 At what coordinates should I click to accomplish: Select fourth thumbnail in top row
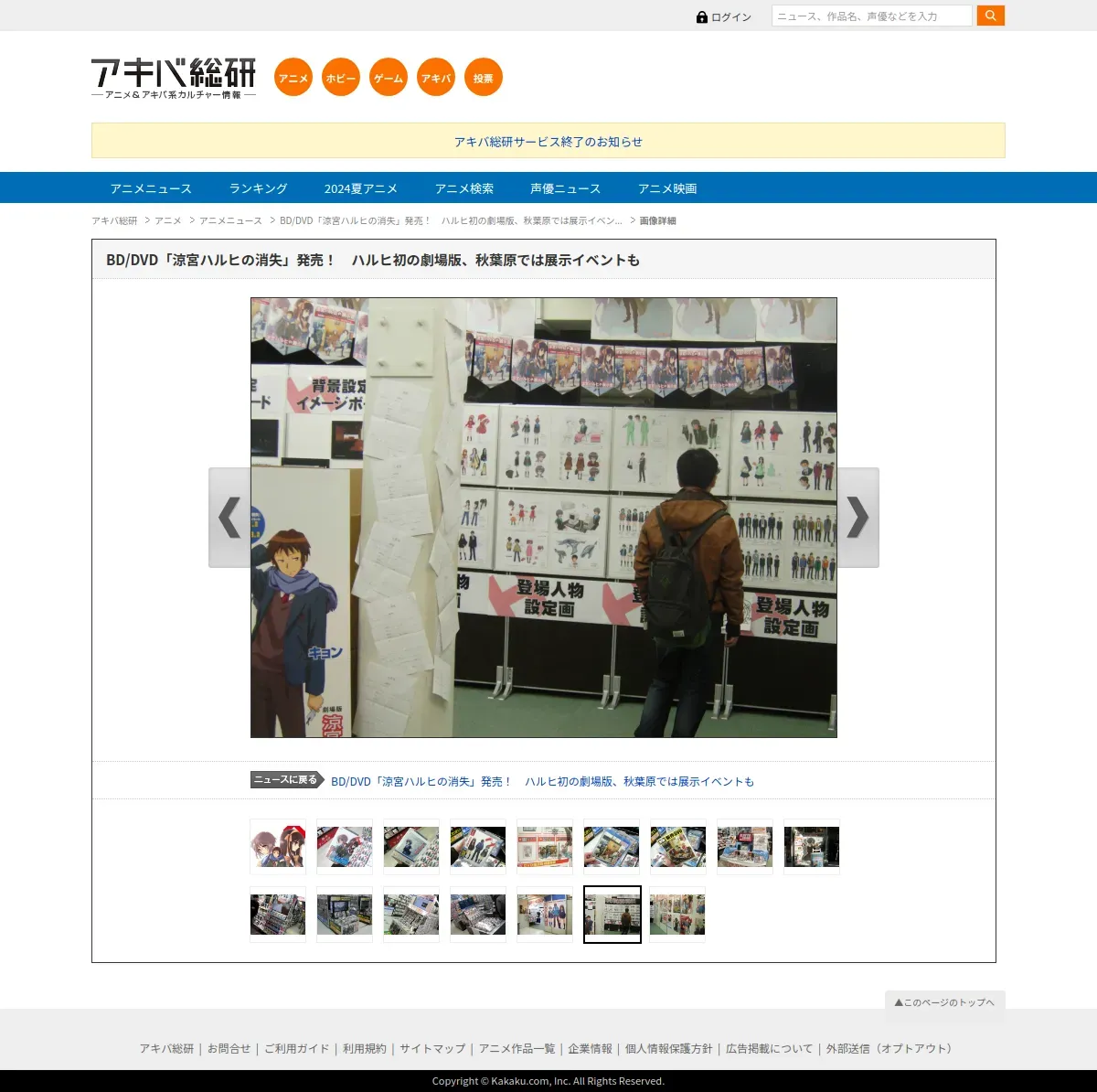(x=478, y=847)
